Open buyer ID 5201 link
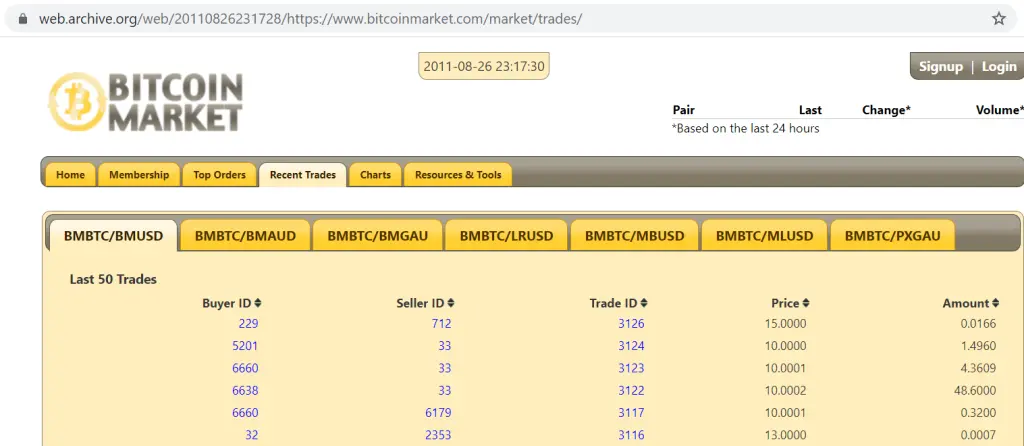This screenshot has width=1024, height=446. click(245, 346)
